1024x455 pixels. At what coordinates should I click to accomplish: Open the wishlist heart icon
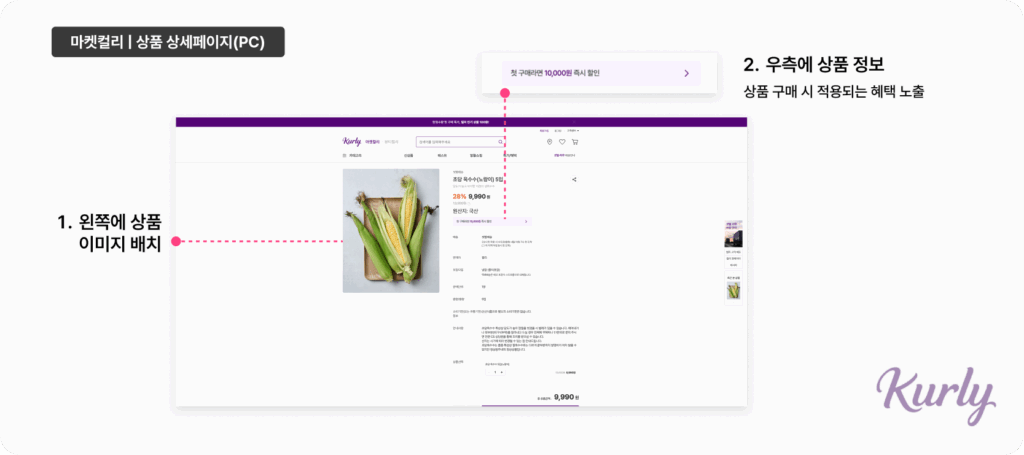562,142
